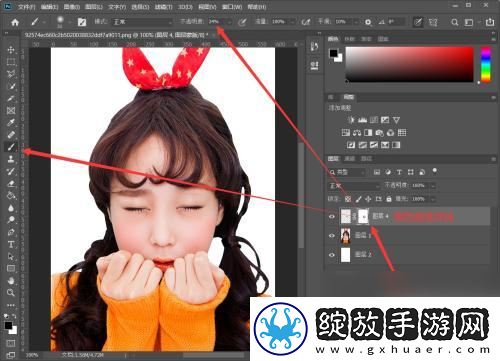Open the painting mode dropdown in options bar
Image resolution: width=500 pixels, height=361 pixels.
(x=142, y=22)
